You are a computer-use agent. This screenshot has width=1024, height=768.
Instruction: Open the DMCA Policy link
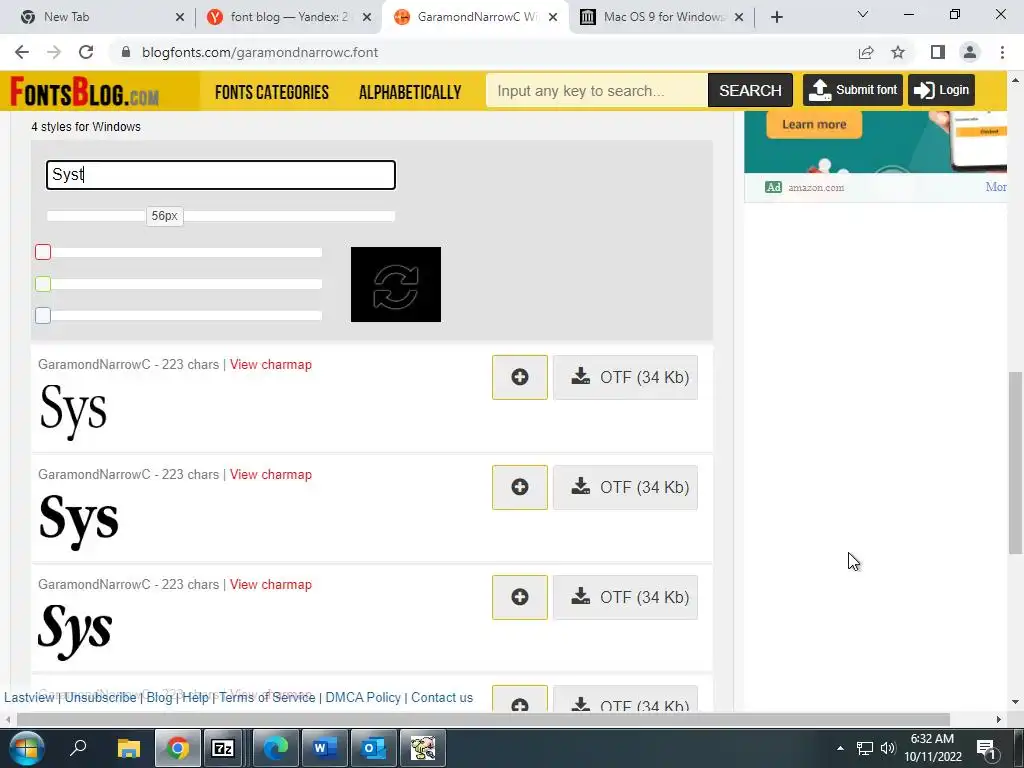point(363,697)
